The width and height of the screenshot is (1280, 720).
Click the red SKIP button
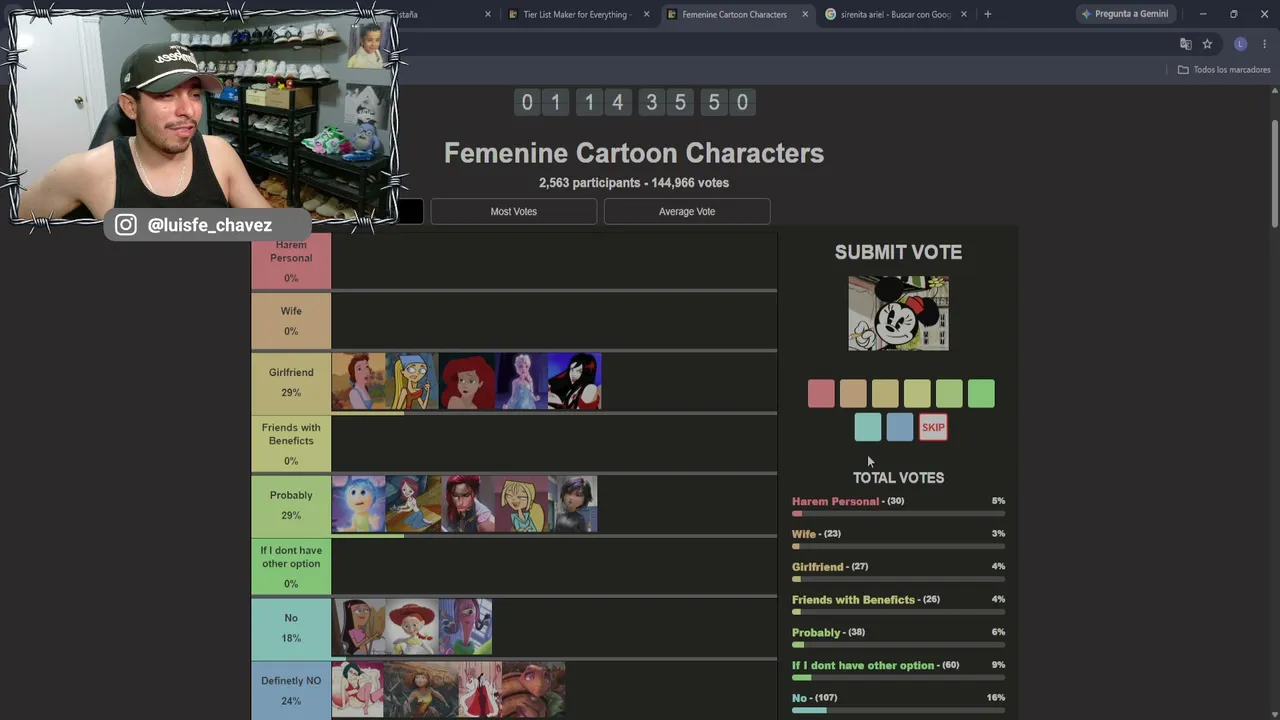coord(933,427)
